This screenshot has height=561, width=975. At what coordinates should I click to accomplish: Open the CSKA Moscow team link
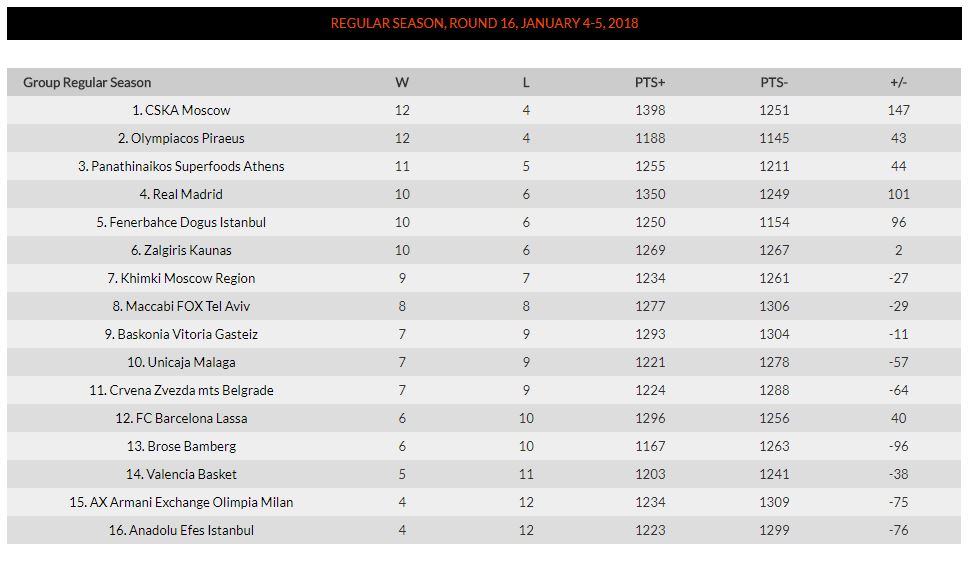(x=181, y=110)
